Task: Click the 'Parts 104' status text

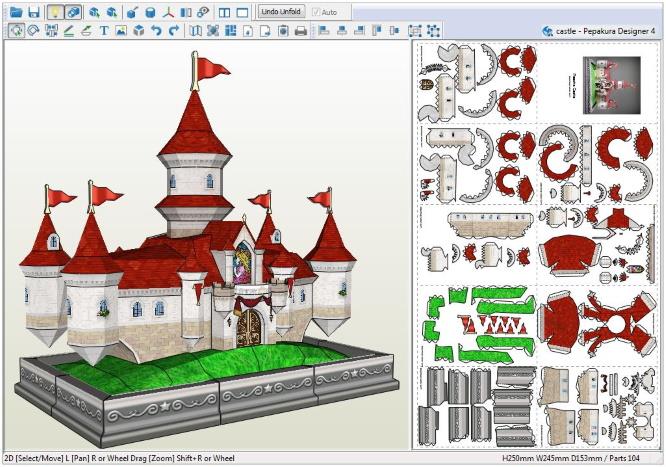Action: [624, 458]
